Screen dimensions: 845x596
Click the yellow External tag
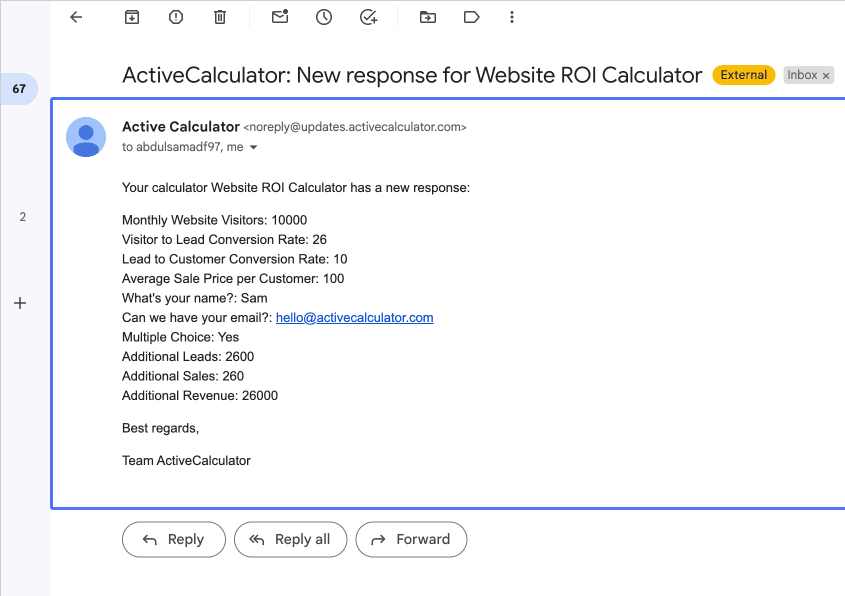coord(744,75)
